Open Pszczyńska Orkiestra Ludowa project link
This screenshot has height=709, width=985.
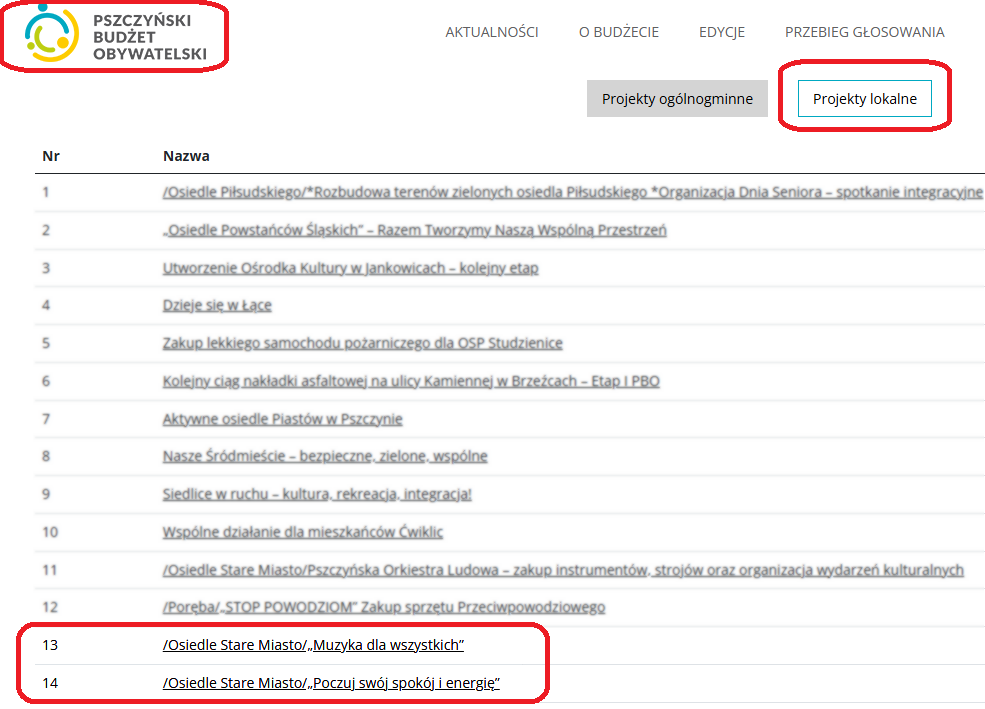pos(562,570)
